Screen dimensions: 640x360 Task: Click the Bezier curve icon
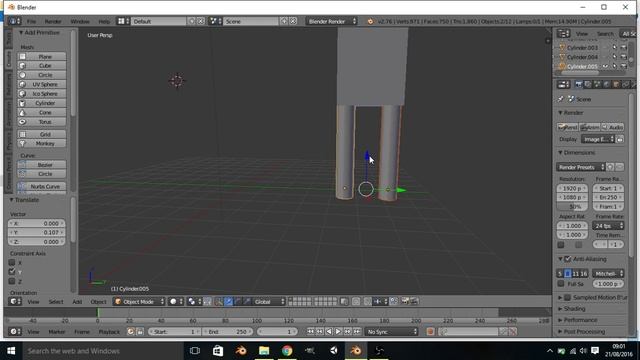[x=22, y=165]
